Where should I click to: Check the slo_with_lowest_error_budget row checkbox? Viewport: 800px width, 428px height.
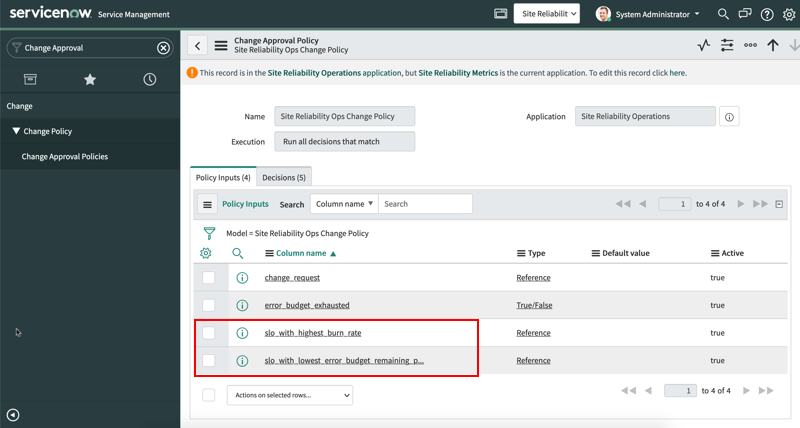click(209, 360)
